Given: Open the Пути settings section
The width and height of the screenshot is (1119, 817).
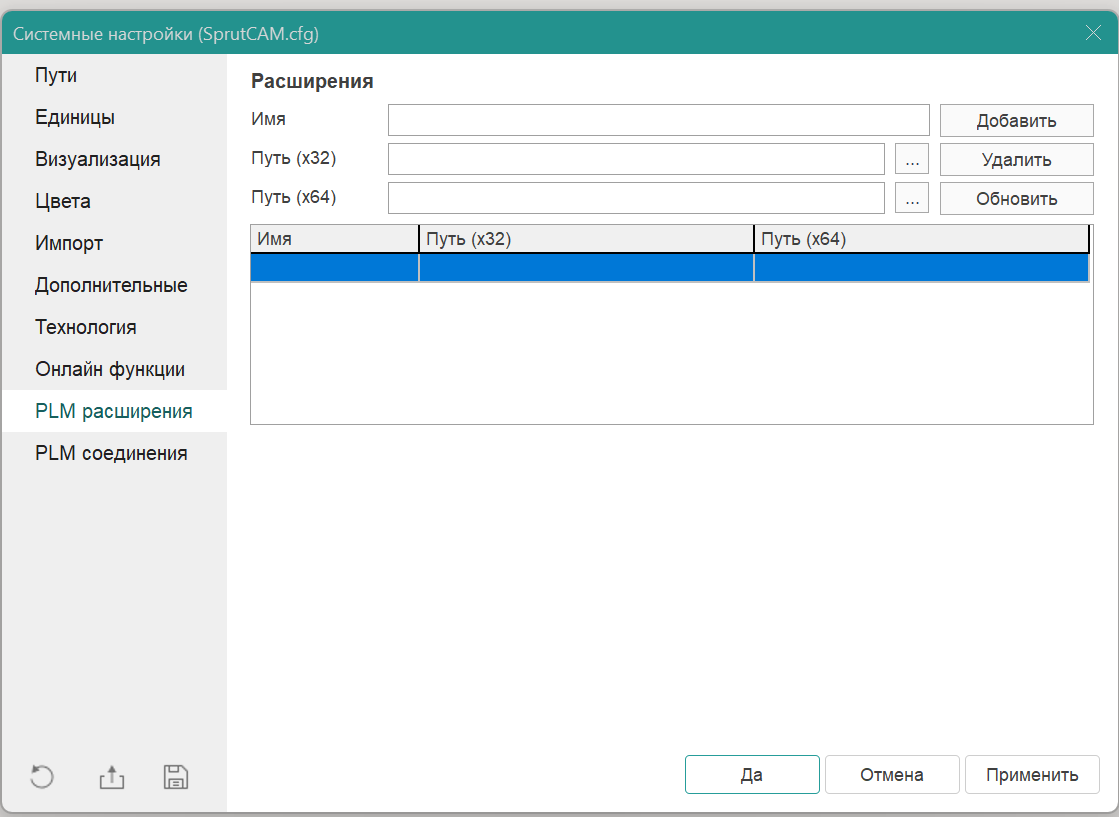Looking at the screenshot, I should tap(56, 75).
